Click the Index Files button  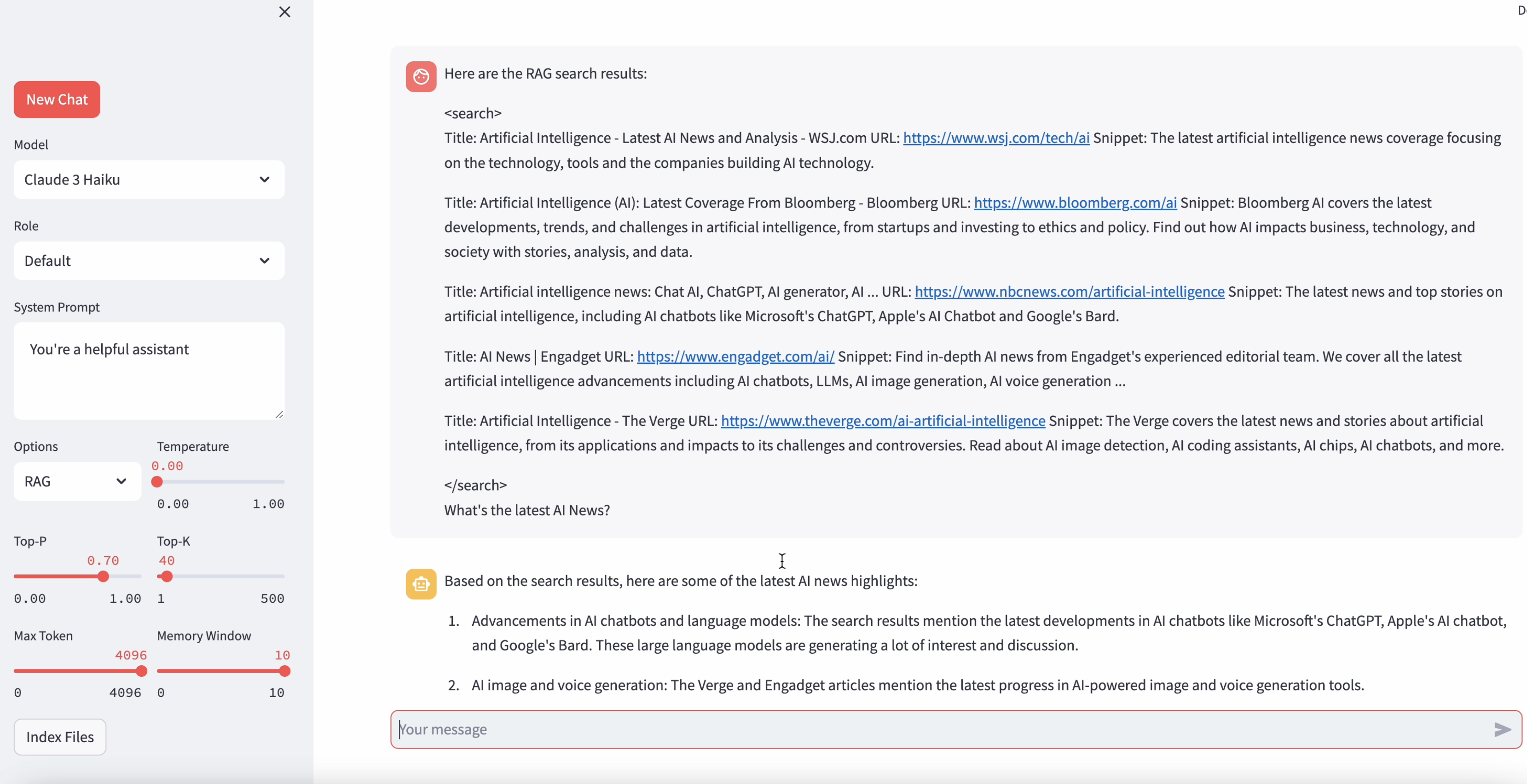[60, 737]
